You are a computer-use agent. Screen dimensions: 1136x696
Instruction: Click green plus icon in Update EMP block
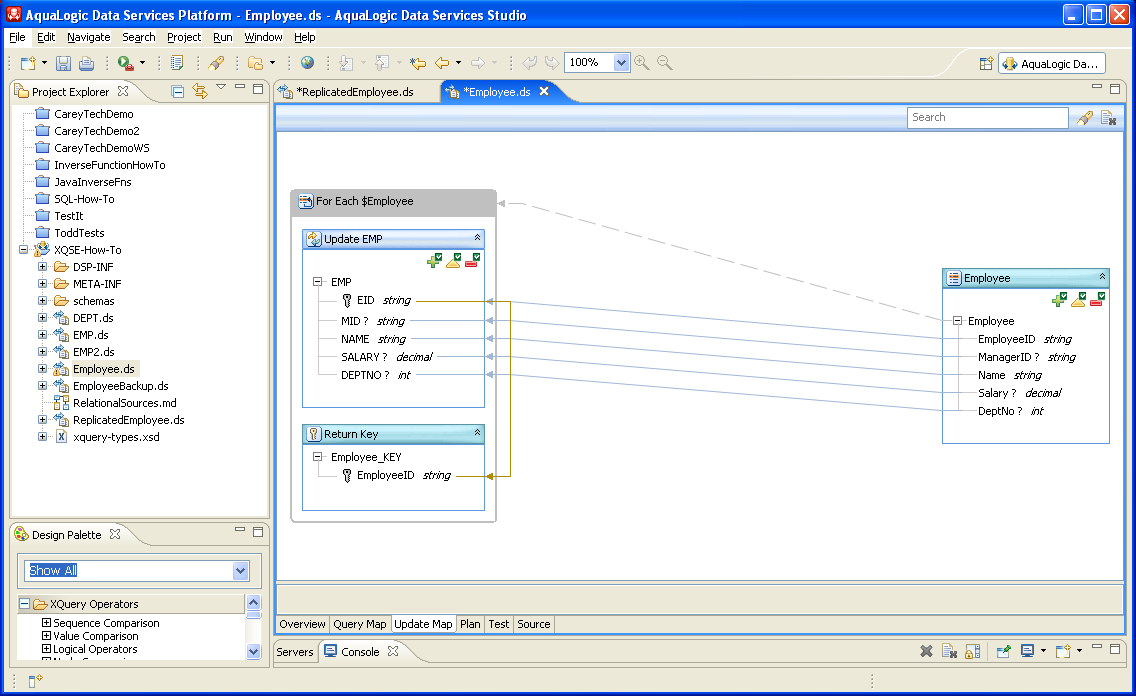[x=434, y=260]
